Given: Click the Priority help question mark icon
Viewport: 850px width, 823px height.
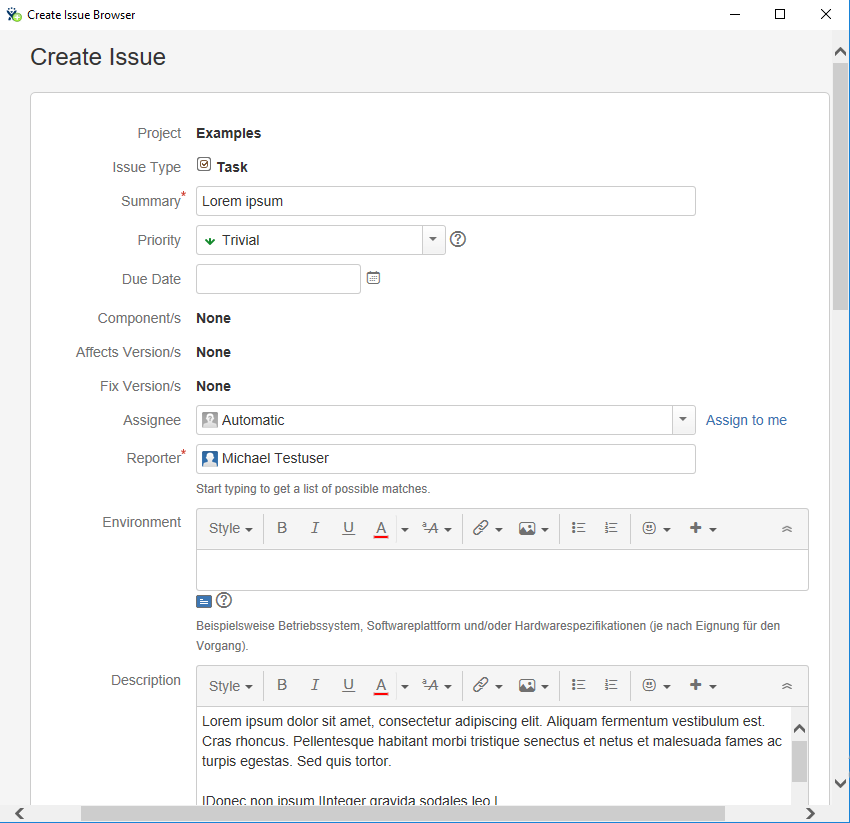Looking at the screenshot, I should (x=458, y=239).
